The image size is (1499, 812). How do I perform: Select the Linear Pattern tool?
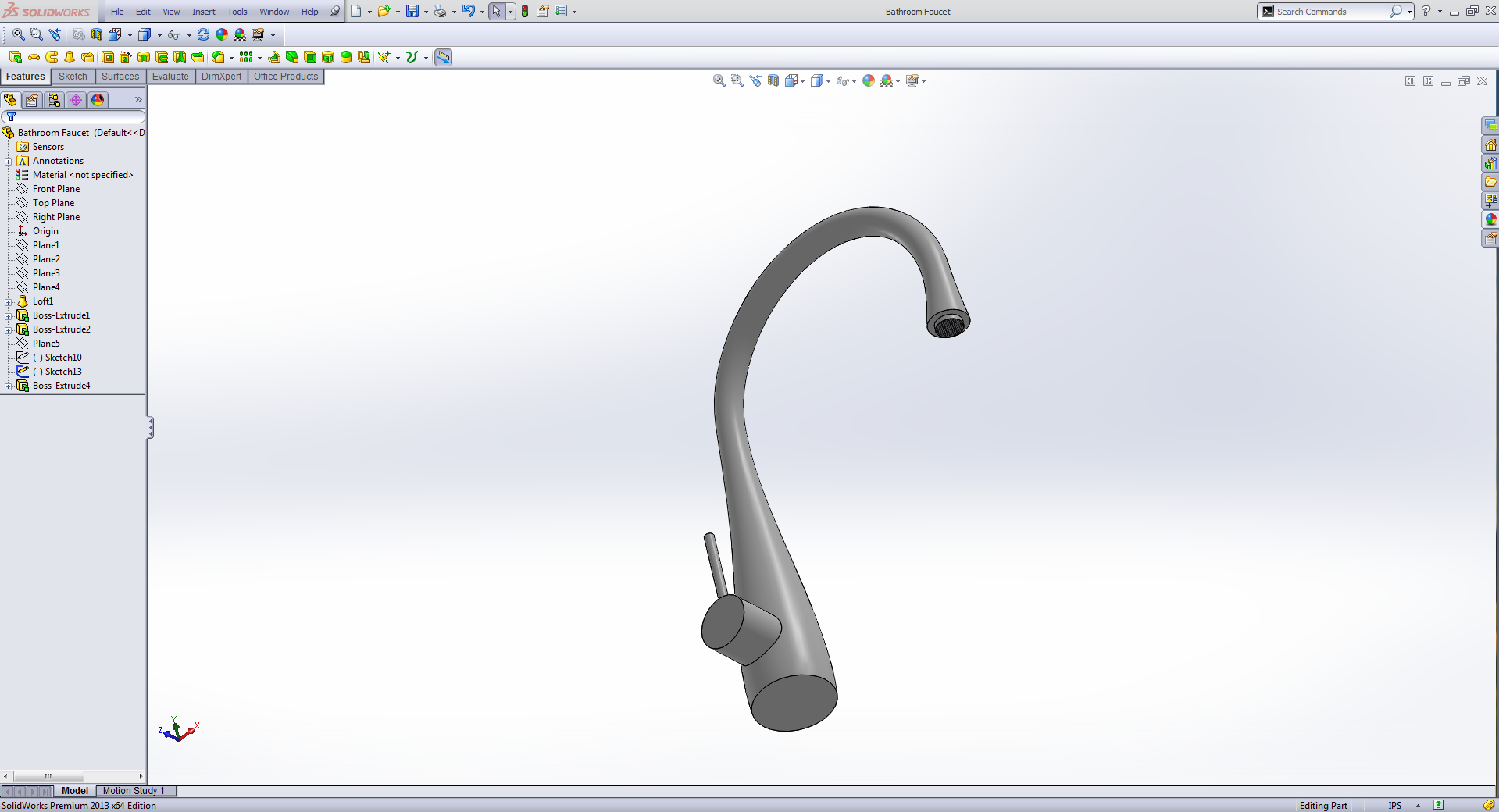(246, 57)
